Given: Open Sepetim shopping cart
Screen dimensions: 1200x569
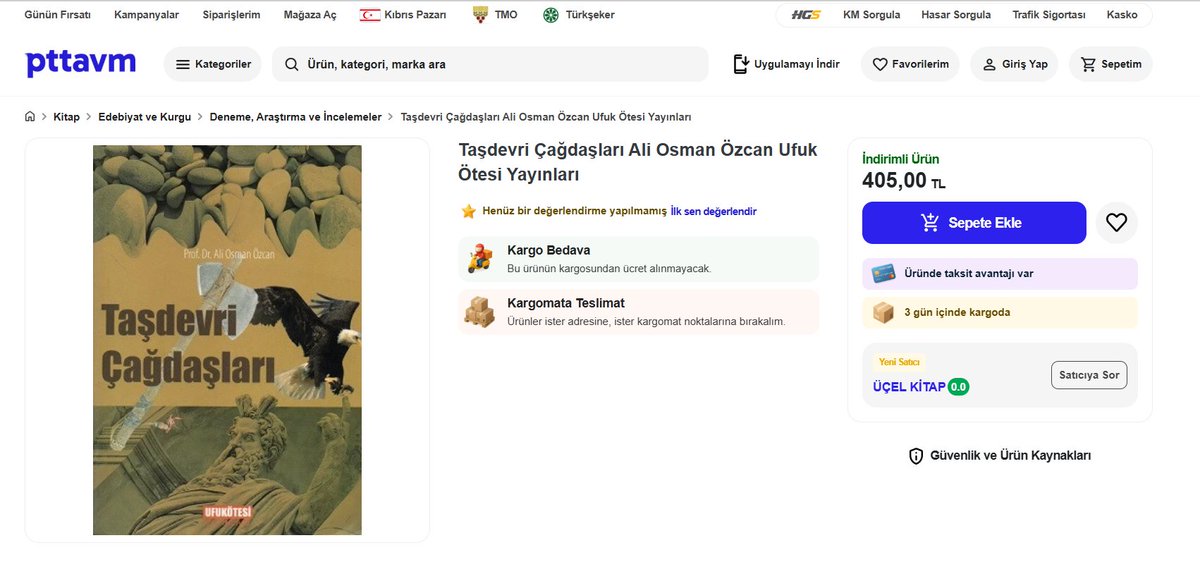Looking at the screenshot, I should pyautogui.click(x=1111, y=64).
